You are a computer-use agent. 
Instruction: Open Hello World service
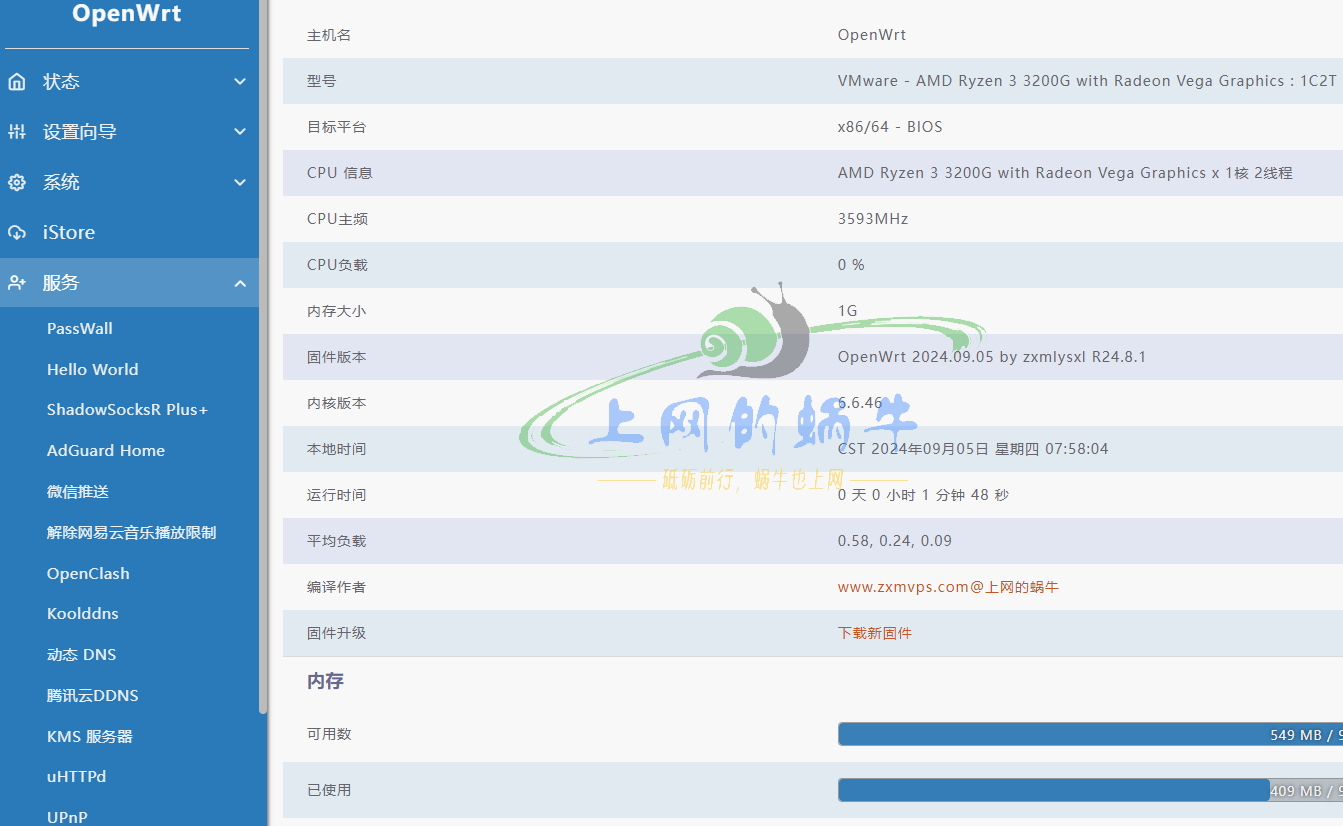point(93,370)
